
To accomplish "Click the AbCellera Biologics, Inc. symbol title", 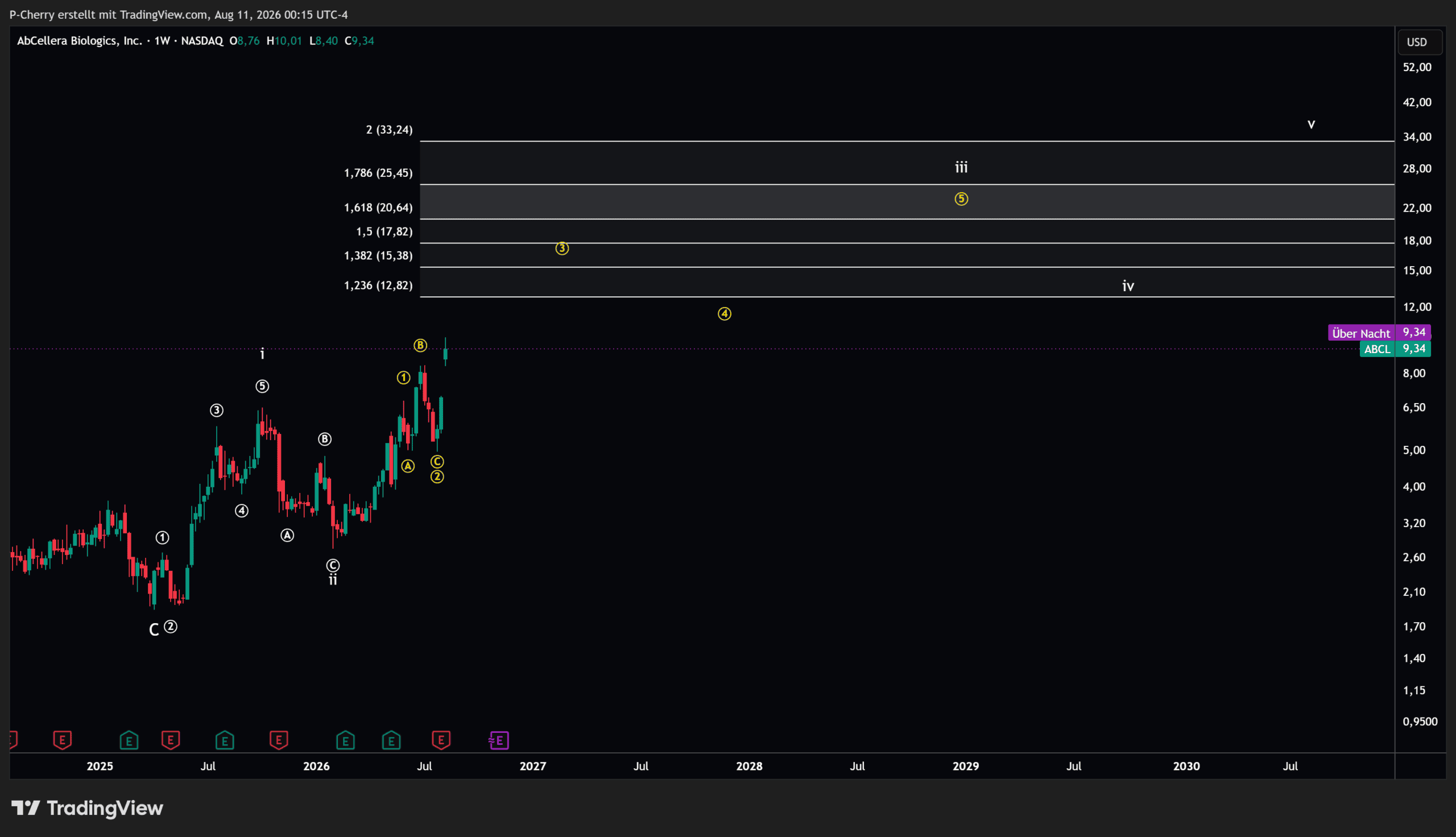I will pos(79,41).
